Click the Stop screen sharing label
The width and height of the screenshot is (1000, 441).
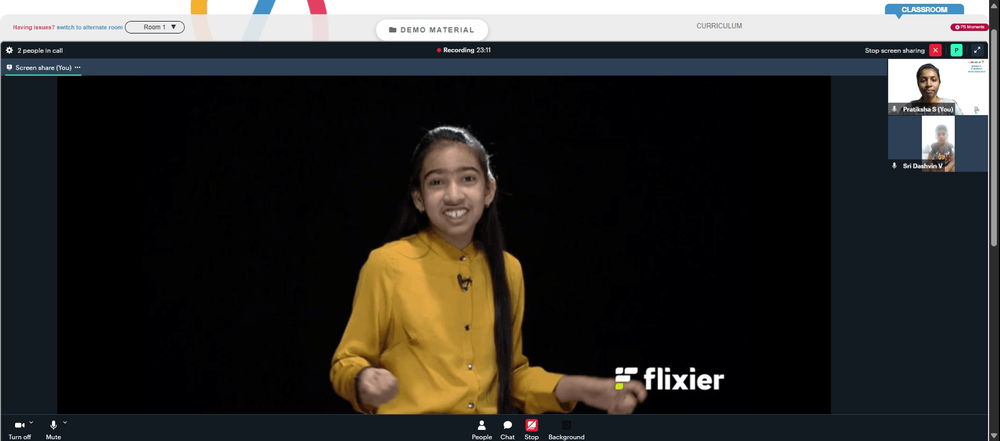pyautogui.click(x=894, y=50)
